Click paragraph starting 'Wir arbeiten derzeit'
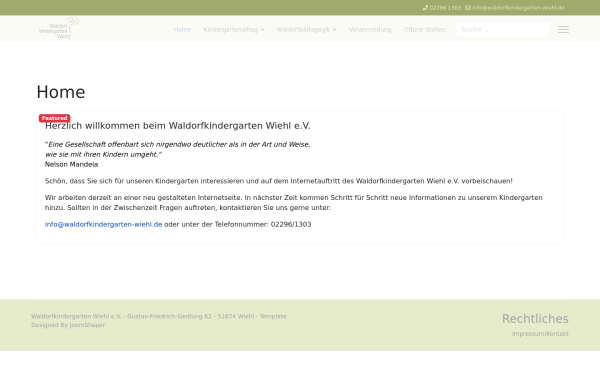Viewport: 600px width, 375px height. (x=293, y=202)
